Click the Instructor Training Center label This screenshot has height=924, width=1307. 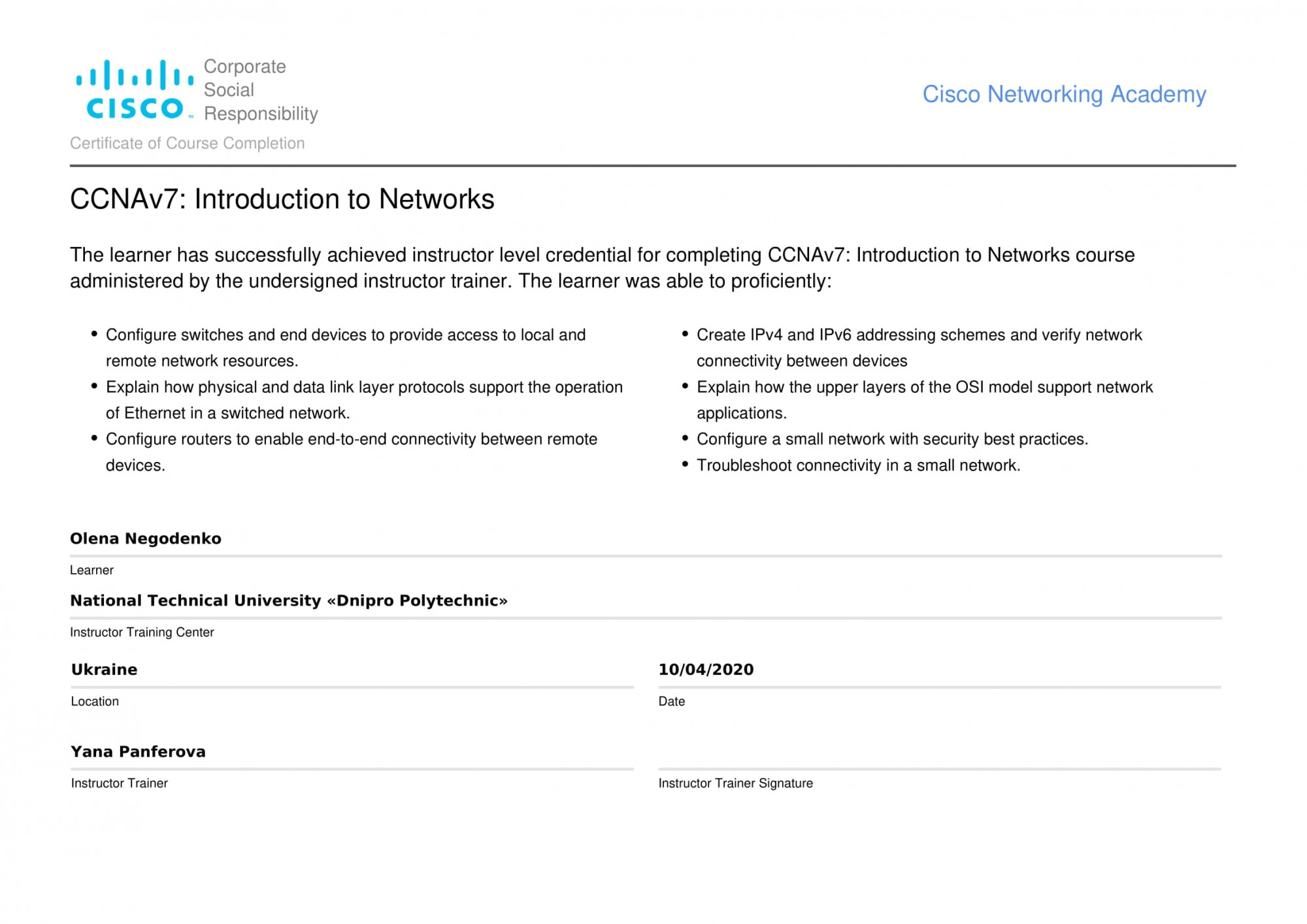point(142,632)
